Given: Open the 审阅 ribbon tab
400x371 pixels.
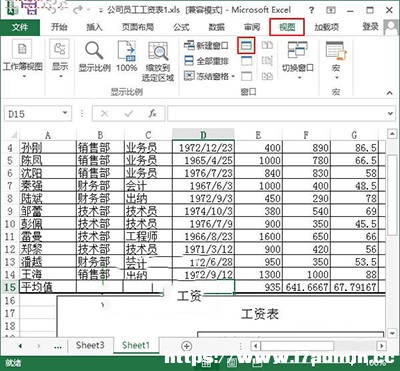Looking at the screenshot, I should pos(252,27).
